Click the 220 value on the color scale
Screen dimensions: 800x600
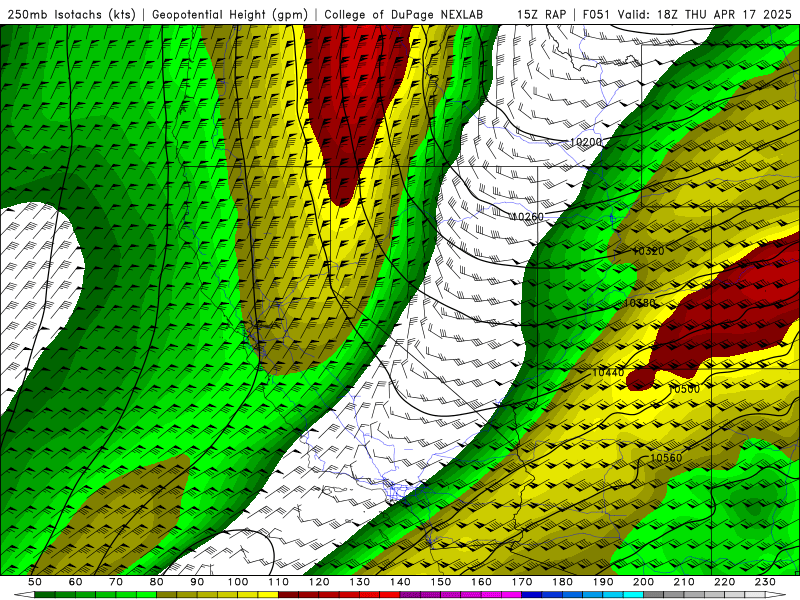[724, 582]
